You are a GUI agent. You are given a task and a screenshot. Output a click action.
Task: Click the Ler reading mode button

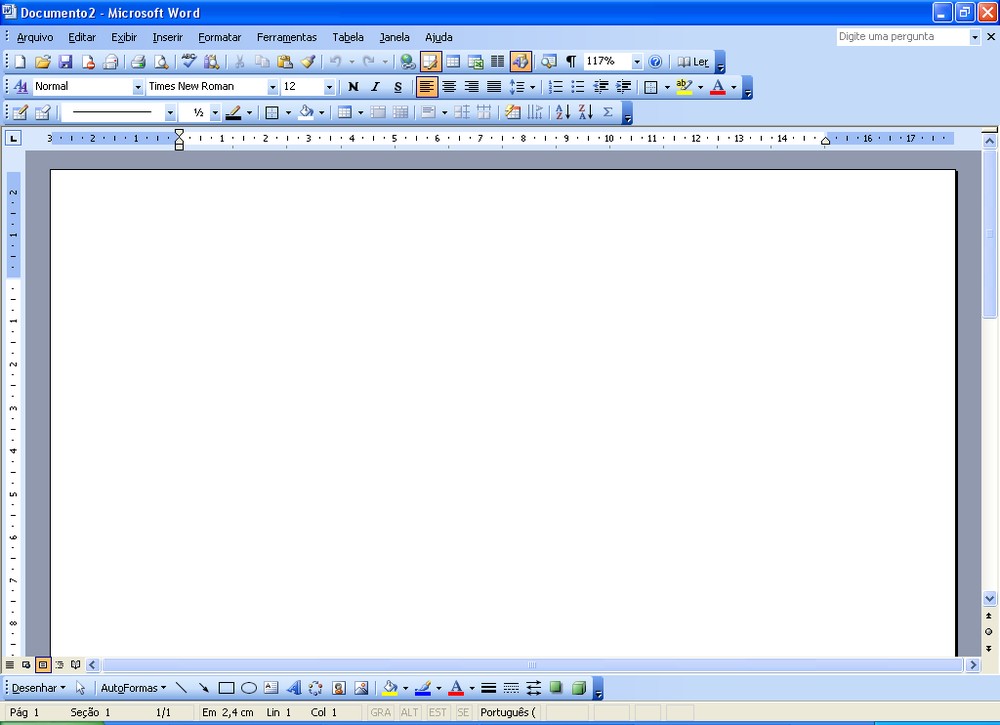click(695, 61)
